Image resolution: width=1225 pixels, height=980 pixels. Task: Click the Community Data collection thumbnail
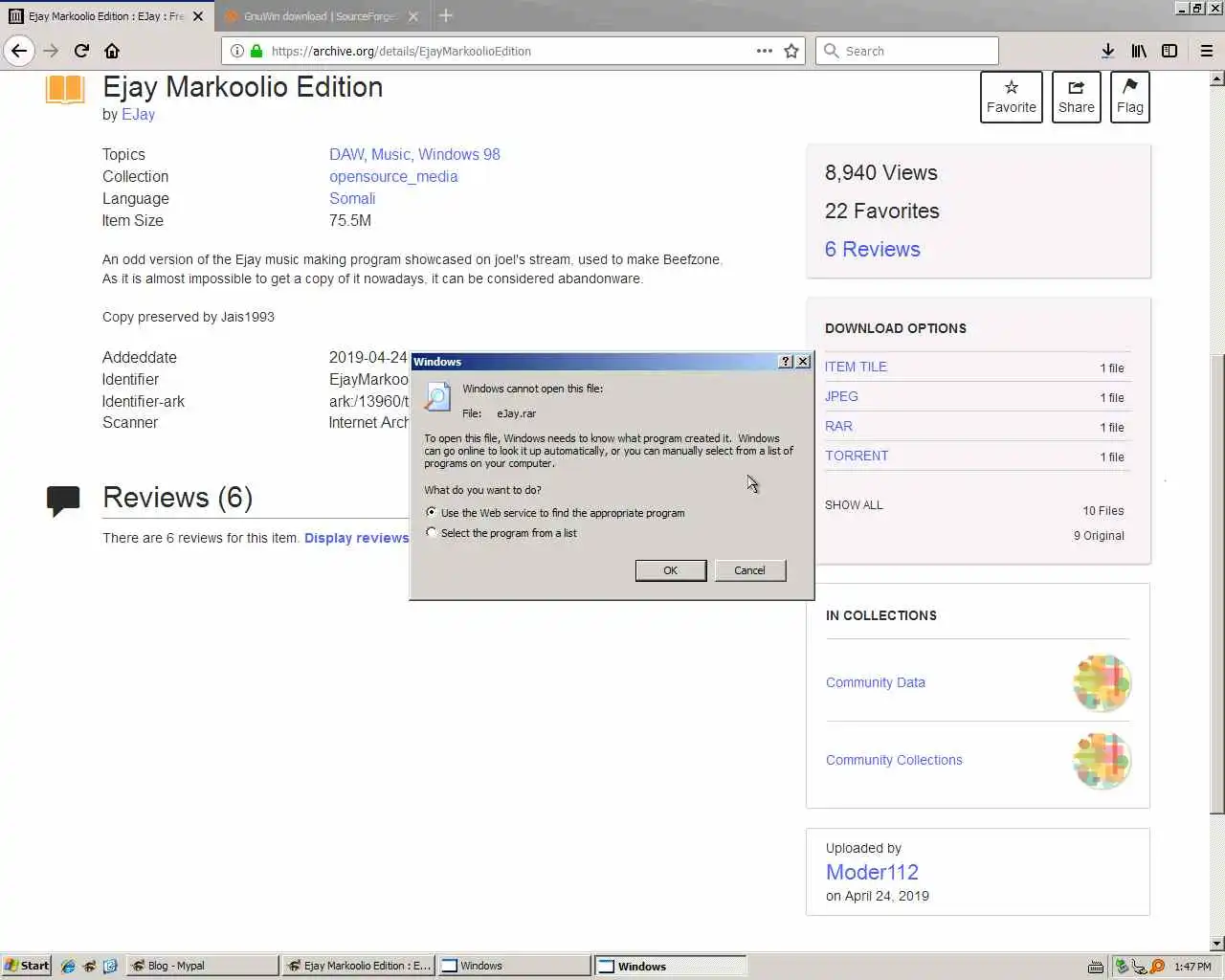(1102, 683)
